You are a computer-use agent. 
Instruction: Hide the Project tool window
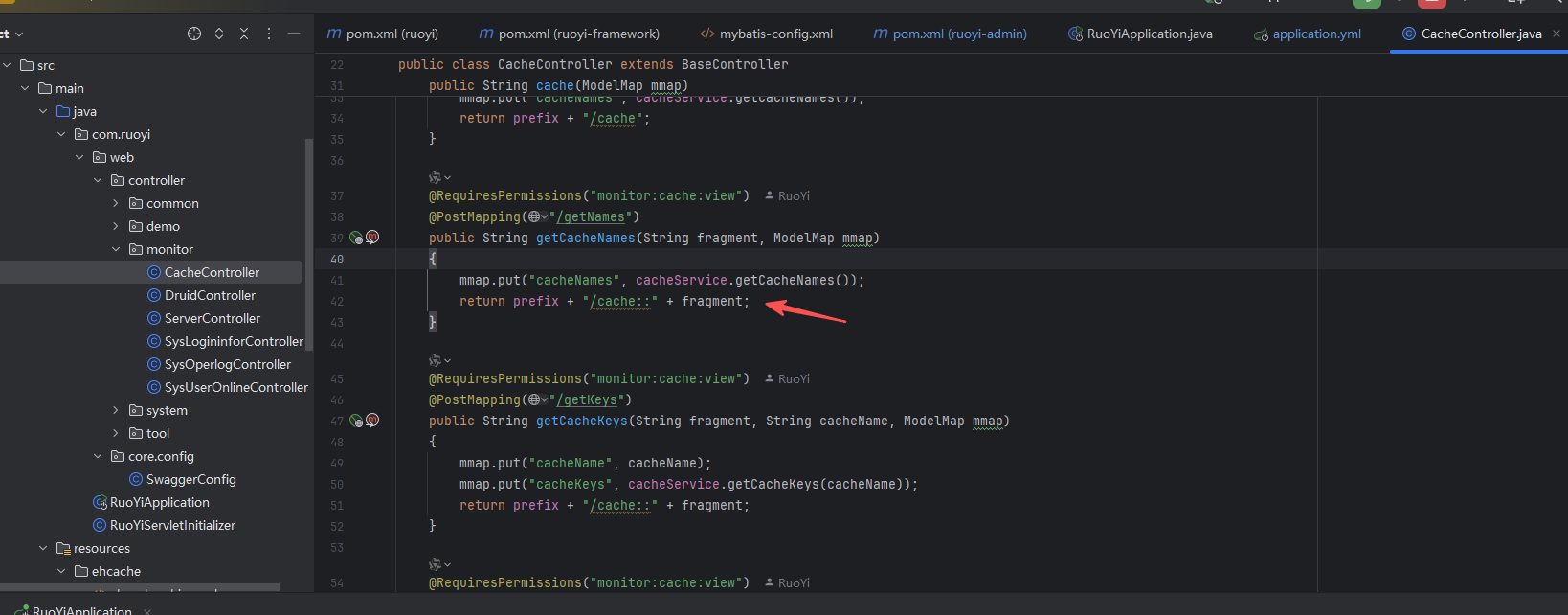(x=294, y=34)
